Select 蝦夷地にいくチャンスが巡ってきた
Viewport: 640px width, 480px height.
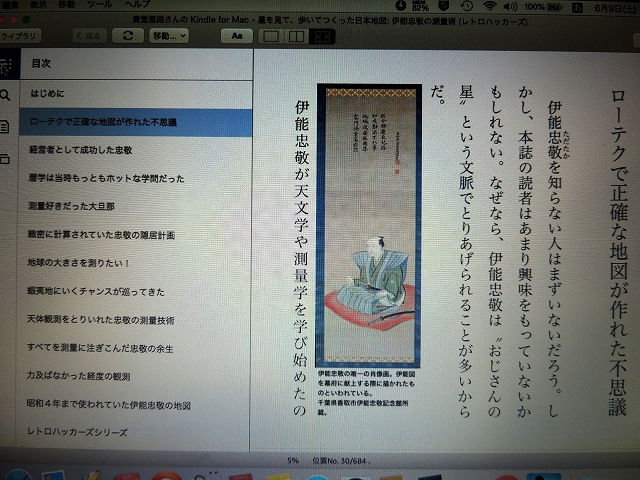[133, 292]
